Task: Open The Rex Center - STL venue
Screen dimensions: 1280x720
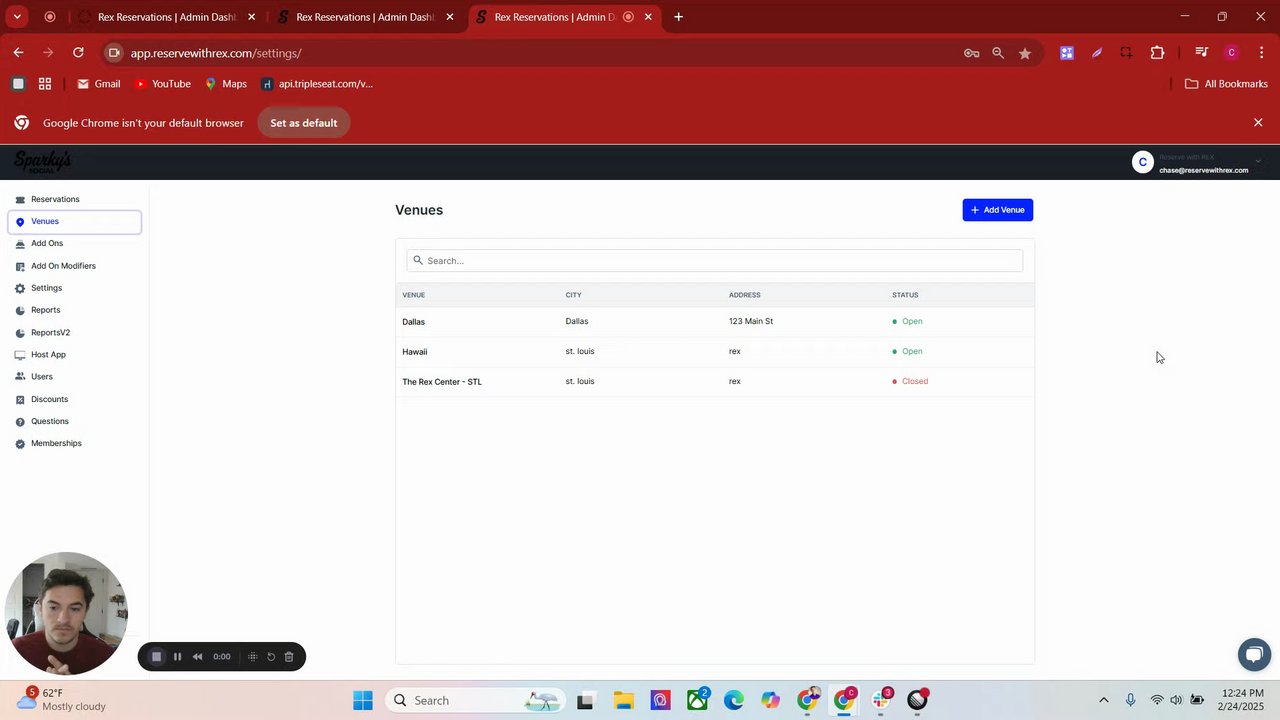Action: (715, 381)
